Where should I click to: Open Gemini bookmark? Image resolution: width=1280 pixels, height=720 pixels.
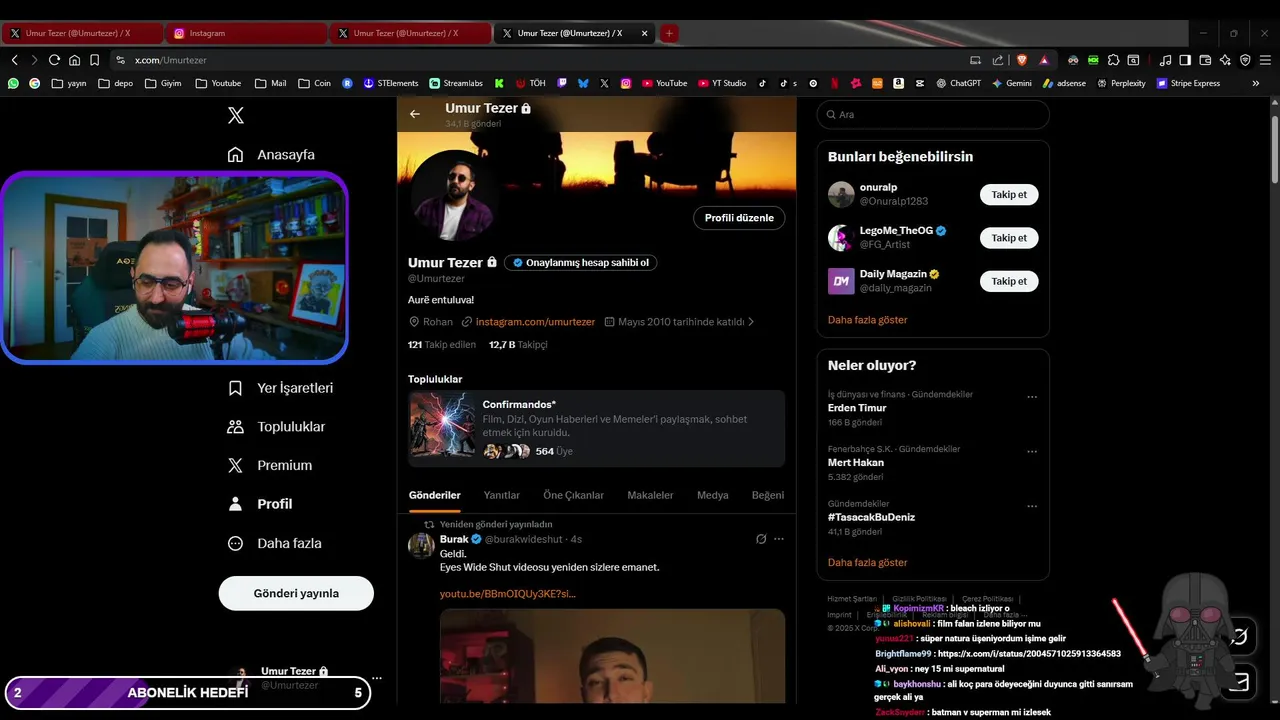click(x=1012, y=83)
